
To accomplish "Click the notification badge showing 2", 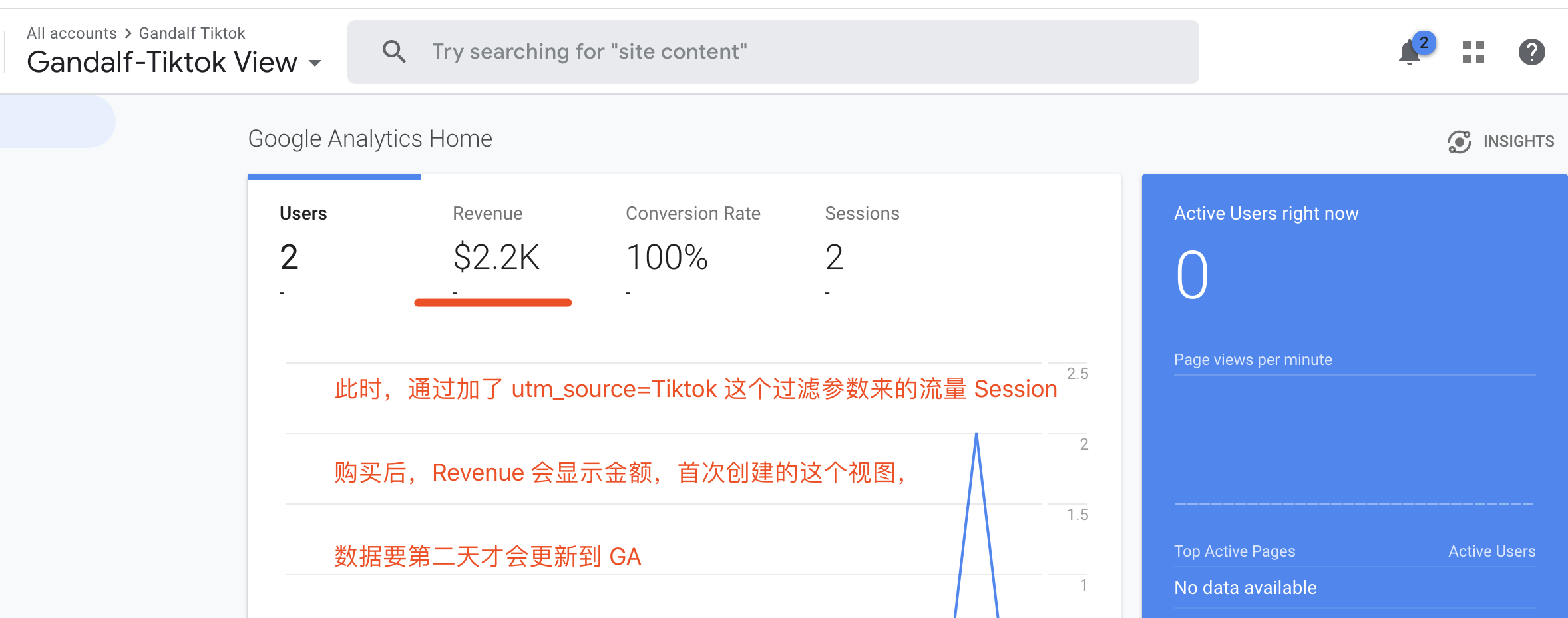I will click(x=1424, y=42).
